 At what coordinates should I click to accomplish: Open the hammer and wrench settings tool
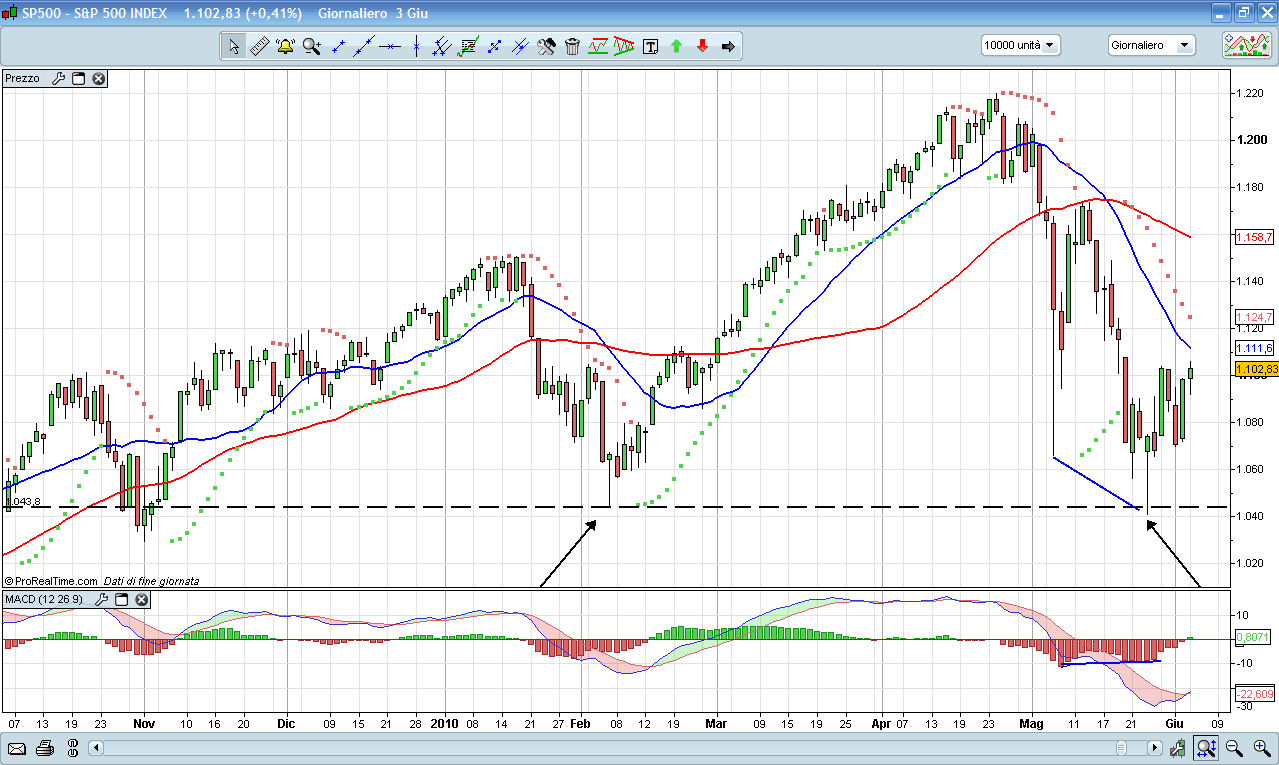[x=546, y=46]
